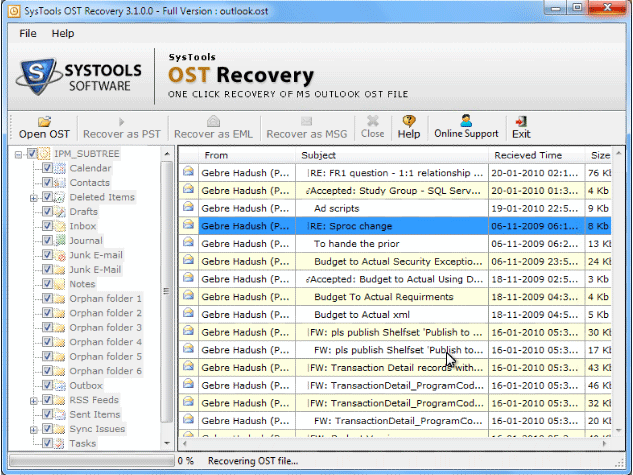The image size is (633, 475).
Task: Sort emails by the Subject column header
Action: pos(390,155)
